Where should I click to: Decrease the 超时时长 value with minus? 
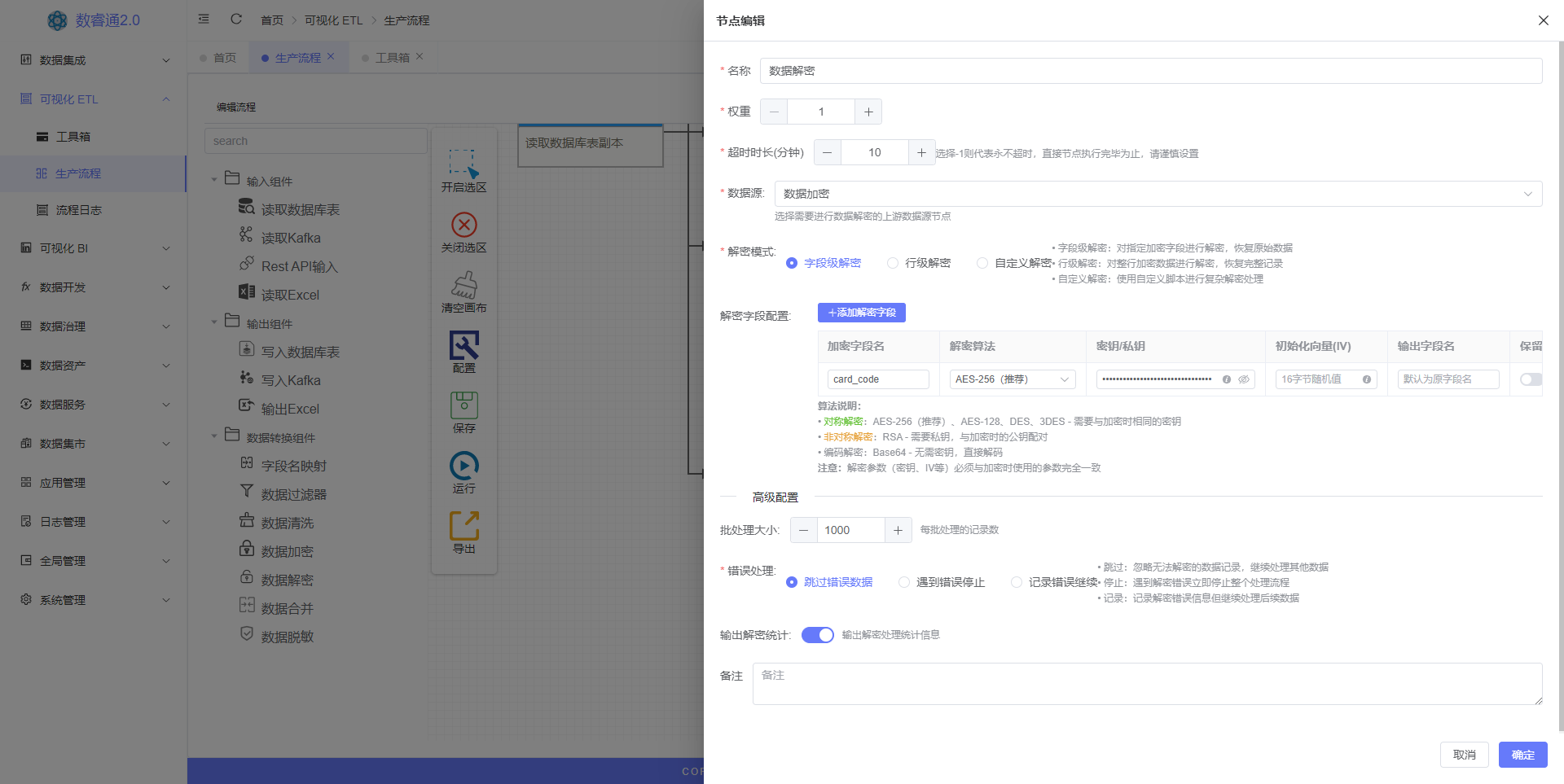coord(827,152)
